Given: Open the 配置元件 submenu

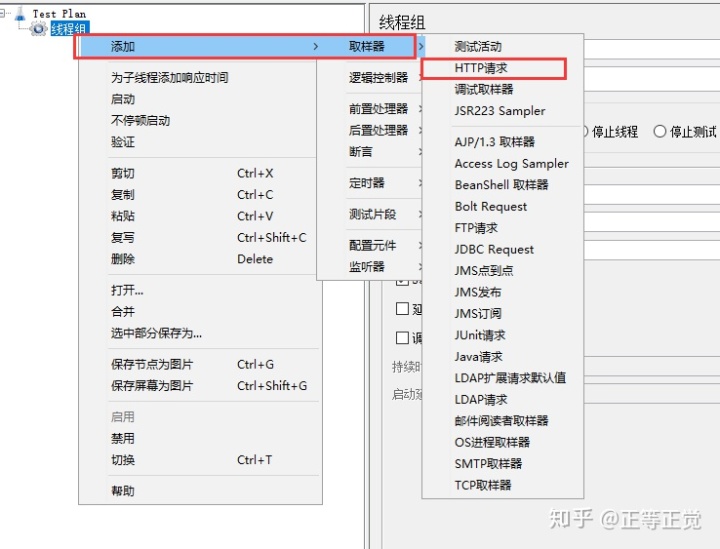Looking at the screenshot, I should coord(370,246).
